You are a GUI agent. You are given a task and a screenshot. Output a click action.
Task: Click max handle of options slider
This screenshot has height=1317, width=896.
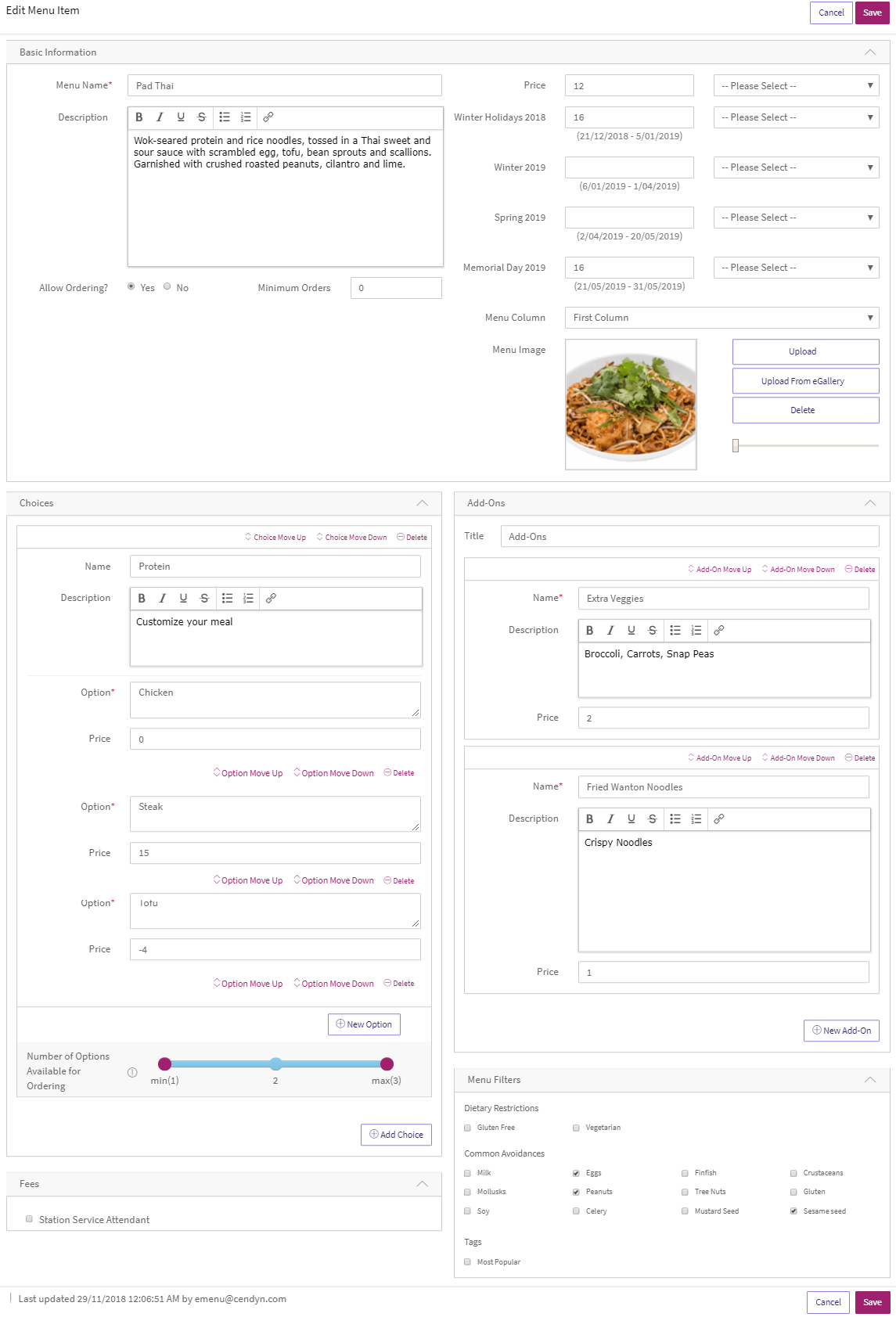pyautogui.click(x=387, y=1063)
